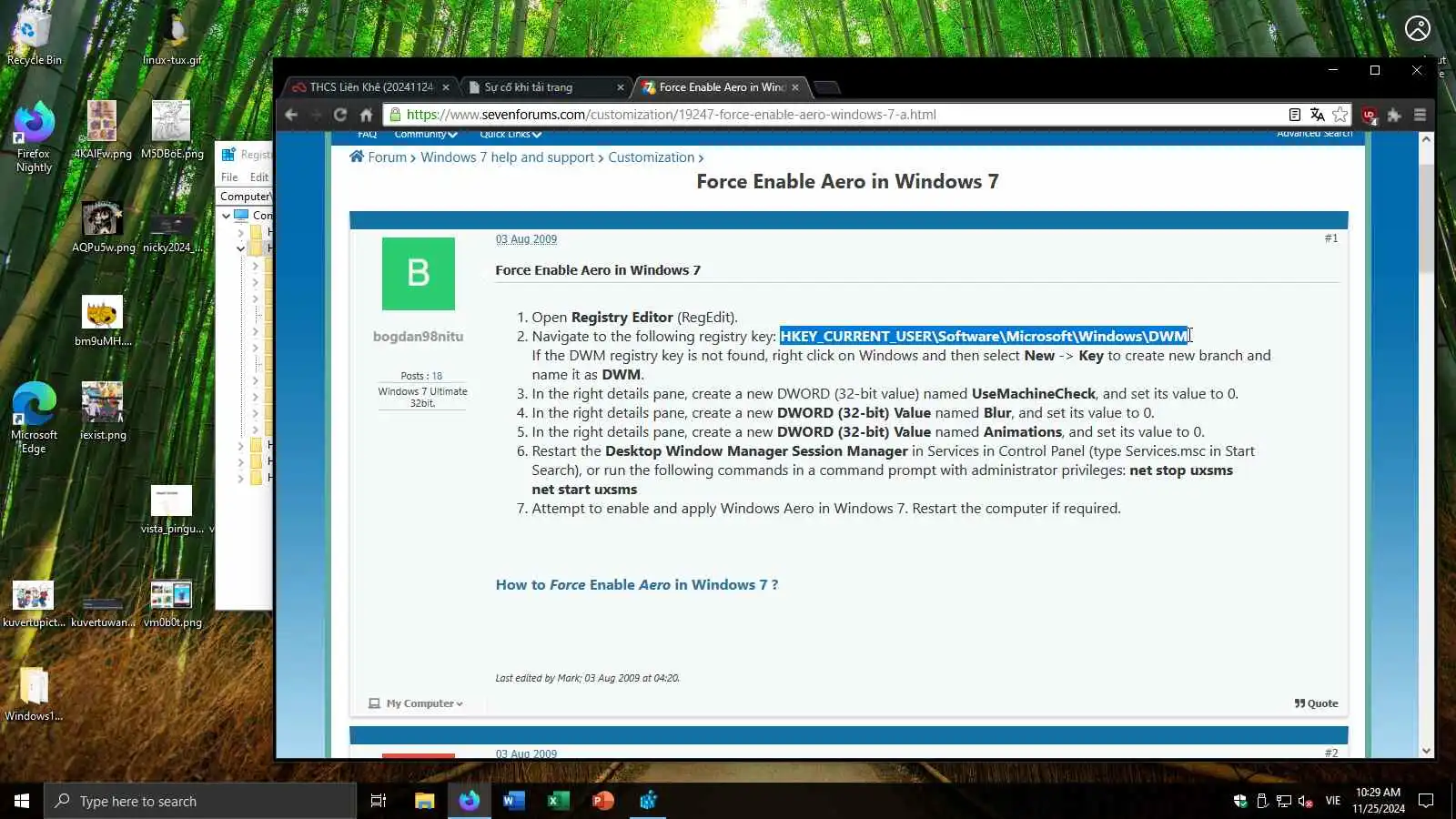Open the network tray icon
1456x819 pixels.
click(x=1284, y=801)
